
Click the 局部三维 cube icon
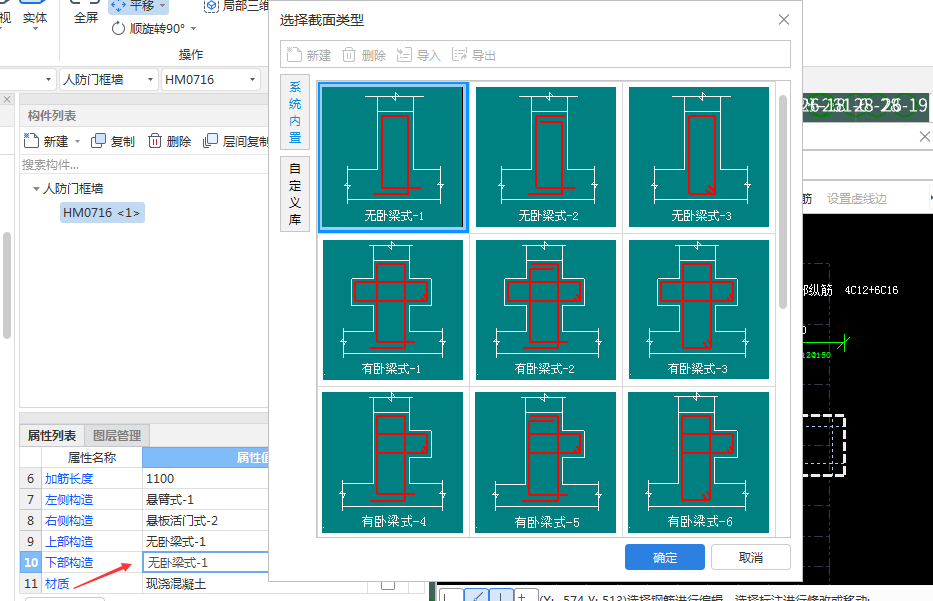click(211, 6)
